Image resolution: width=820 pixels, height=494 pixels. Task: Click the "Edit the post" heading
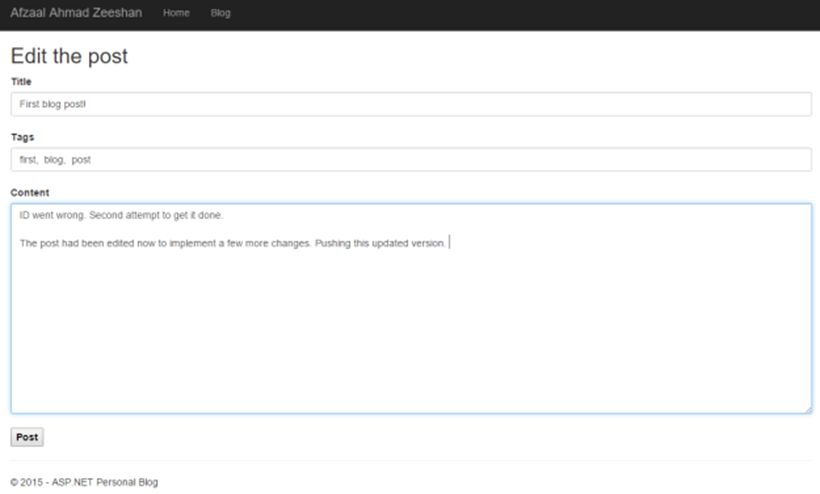tap(69, 56)
